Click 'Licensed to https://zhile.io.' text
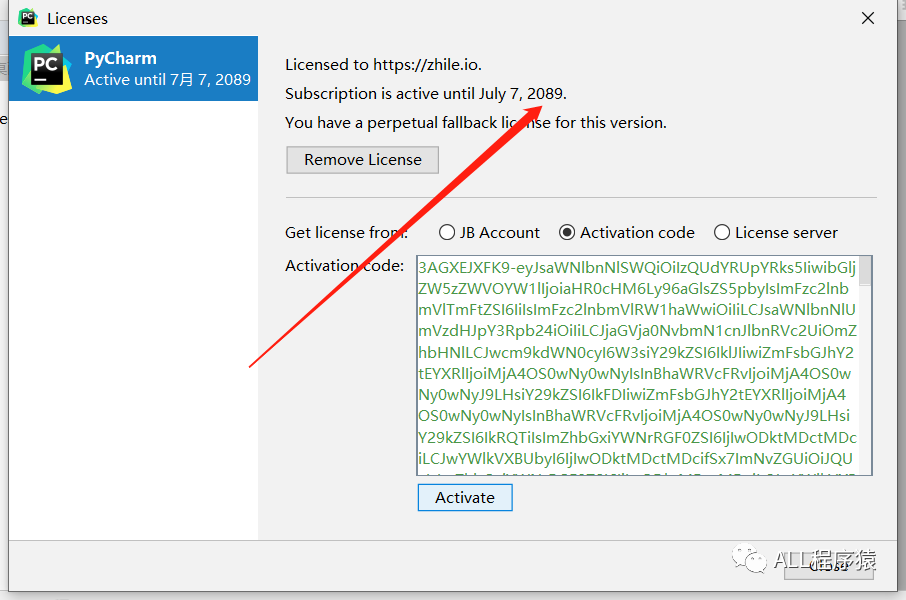 click(383, 65)
